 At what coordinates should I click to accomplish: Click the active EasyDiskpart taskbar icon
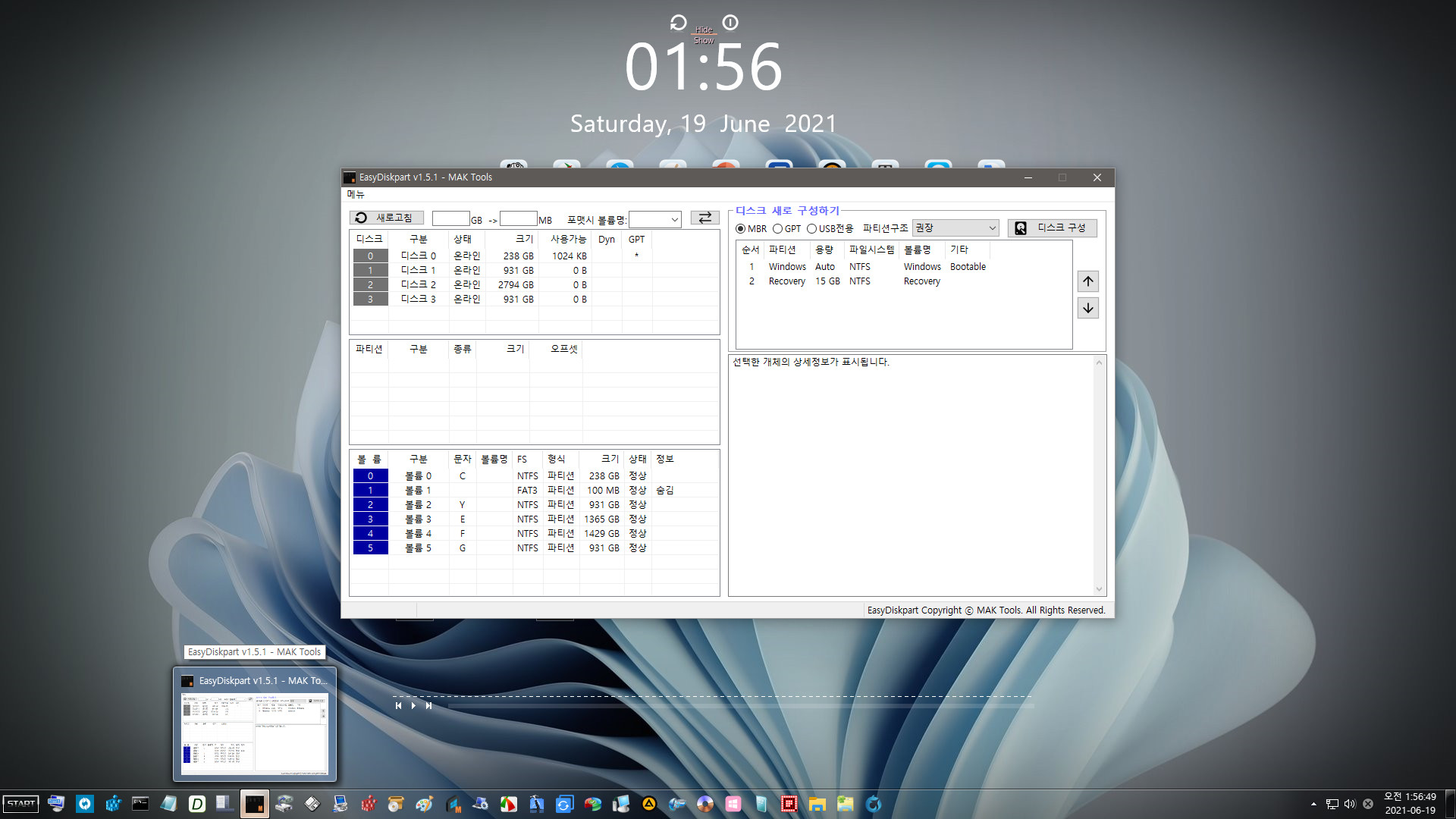pyautogui.click(x=255, y=804)
